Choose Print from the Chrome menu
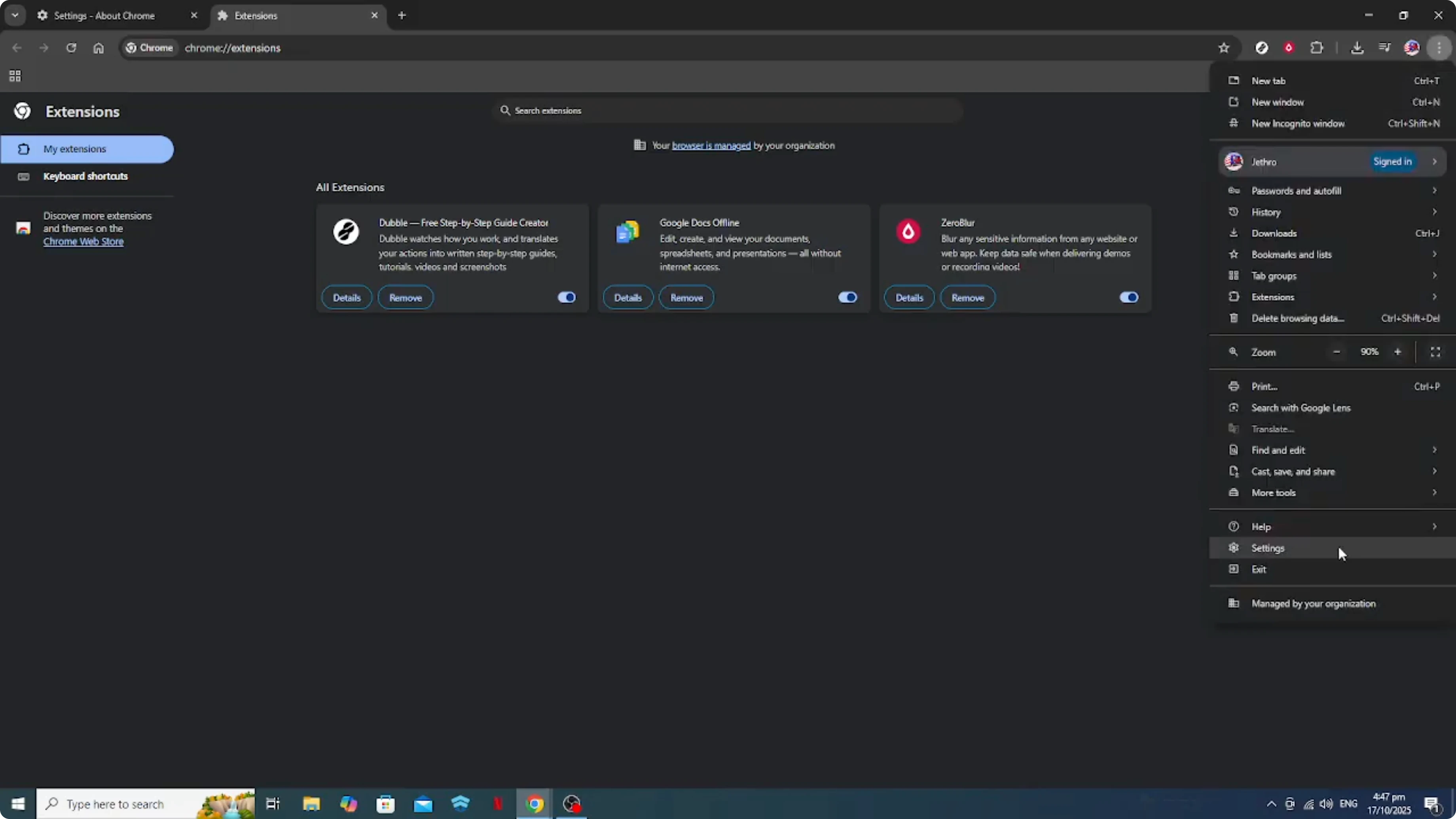1456x819 pixels. click(1333, 387)
